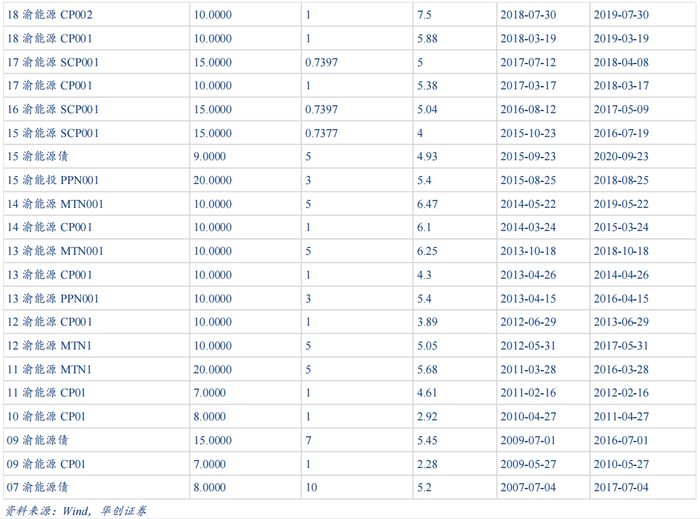Click the coupon rate 6.1
The image size is (700, 519).
click(x=424, y=227)
